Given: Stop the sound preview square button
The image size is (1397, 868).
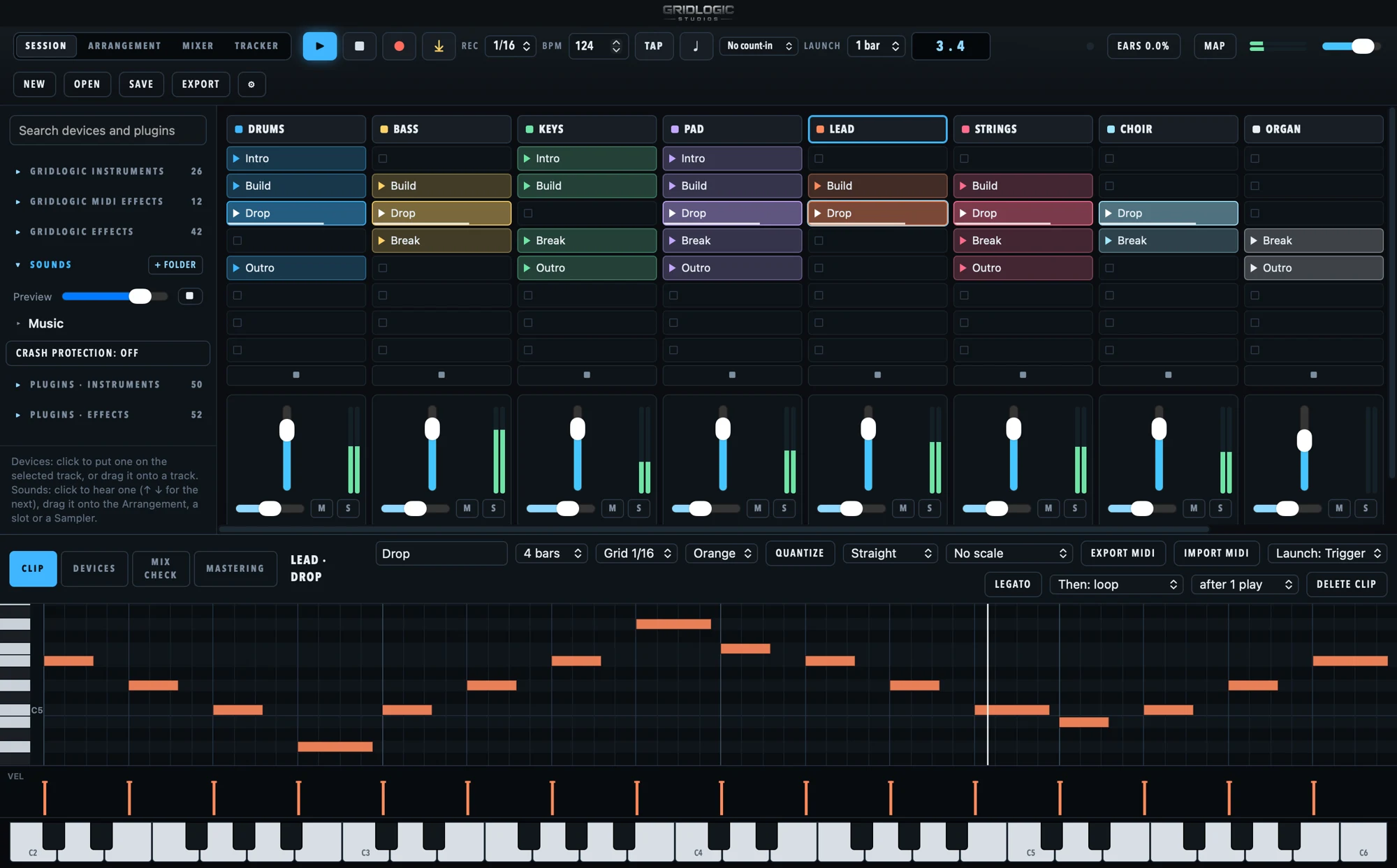Looking at the screenshot, I should coord(189,296).
